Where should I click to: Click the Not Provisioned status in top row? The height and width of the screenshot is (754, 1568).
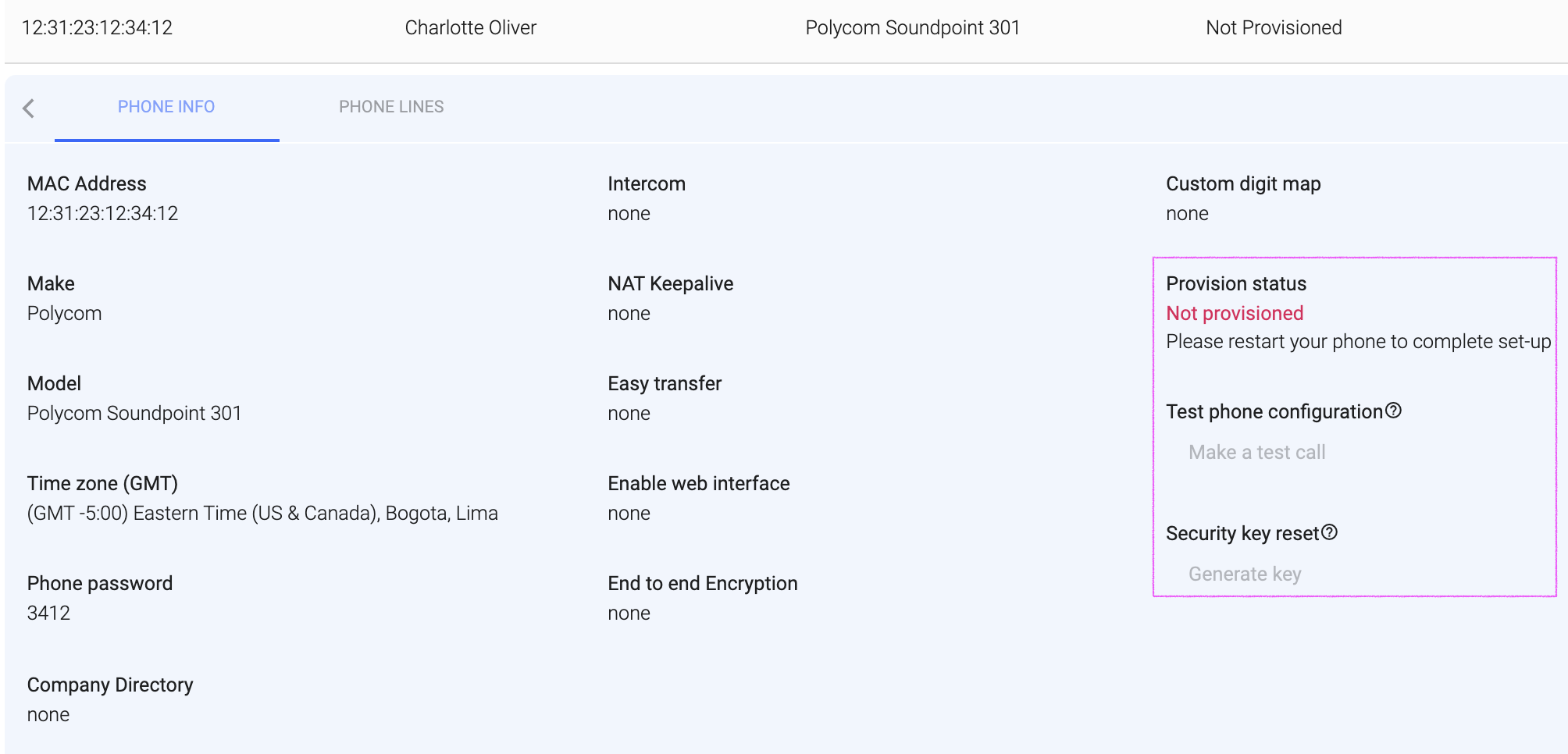pos(1273,28)
